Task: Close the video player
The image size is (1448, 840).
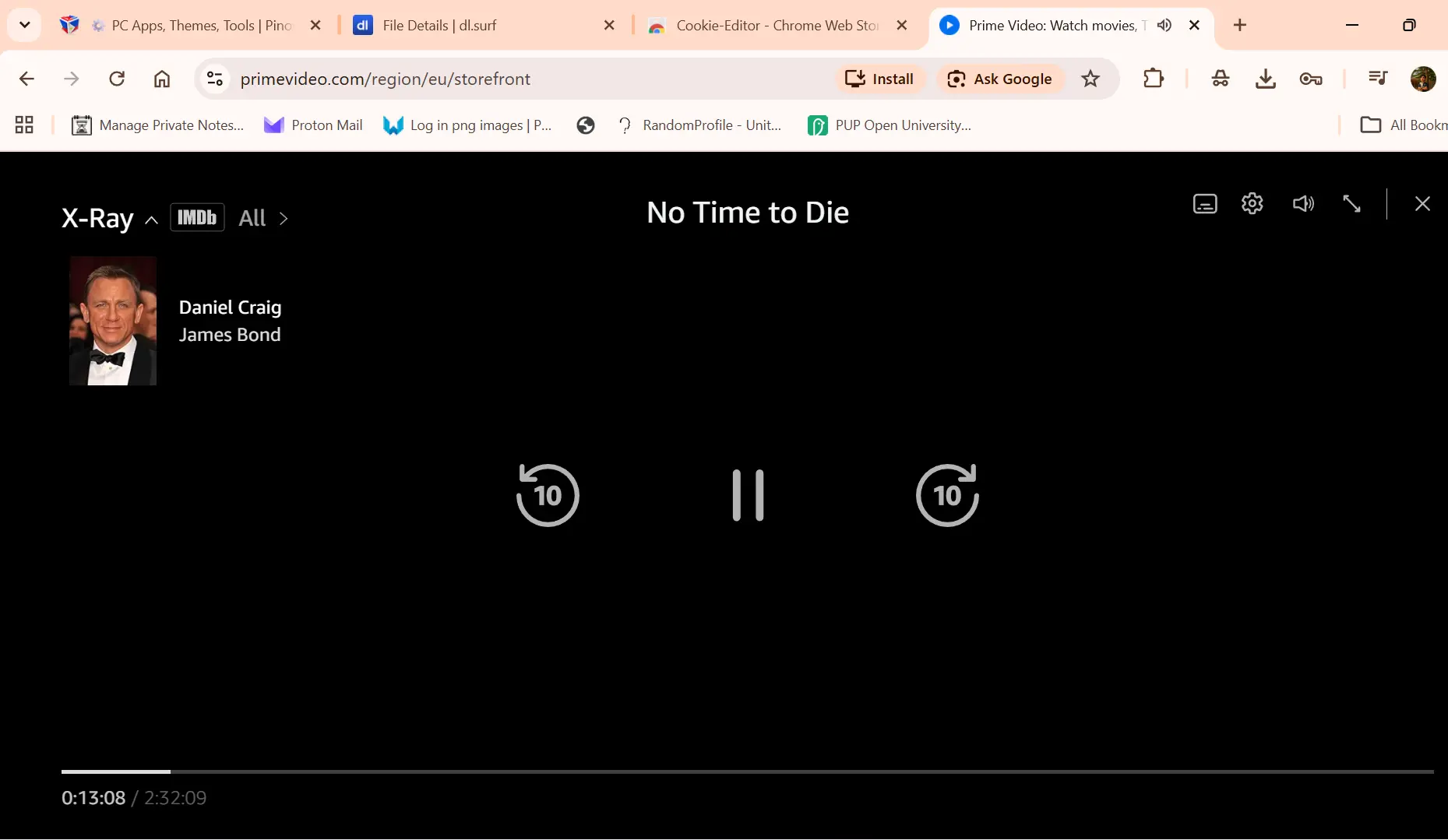Action: click(x=1422, y=204)
